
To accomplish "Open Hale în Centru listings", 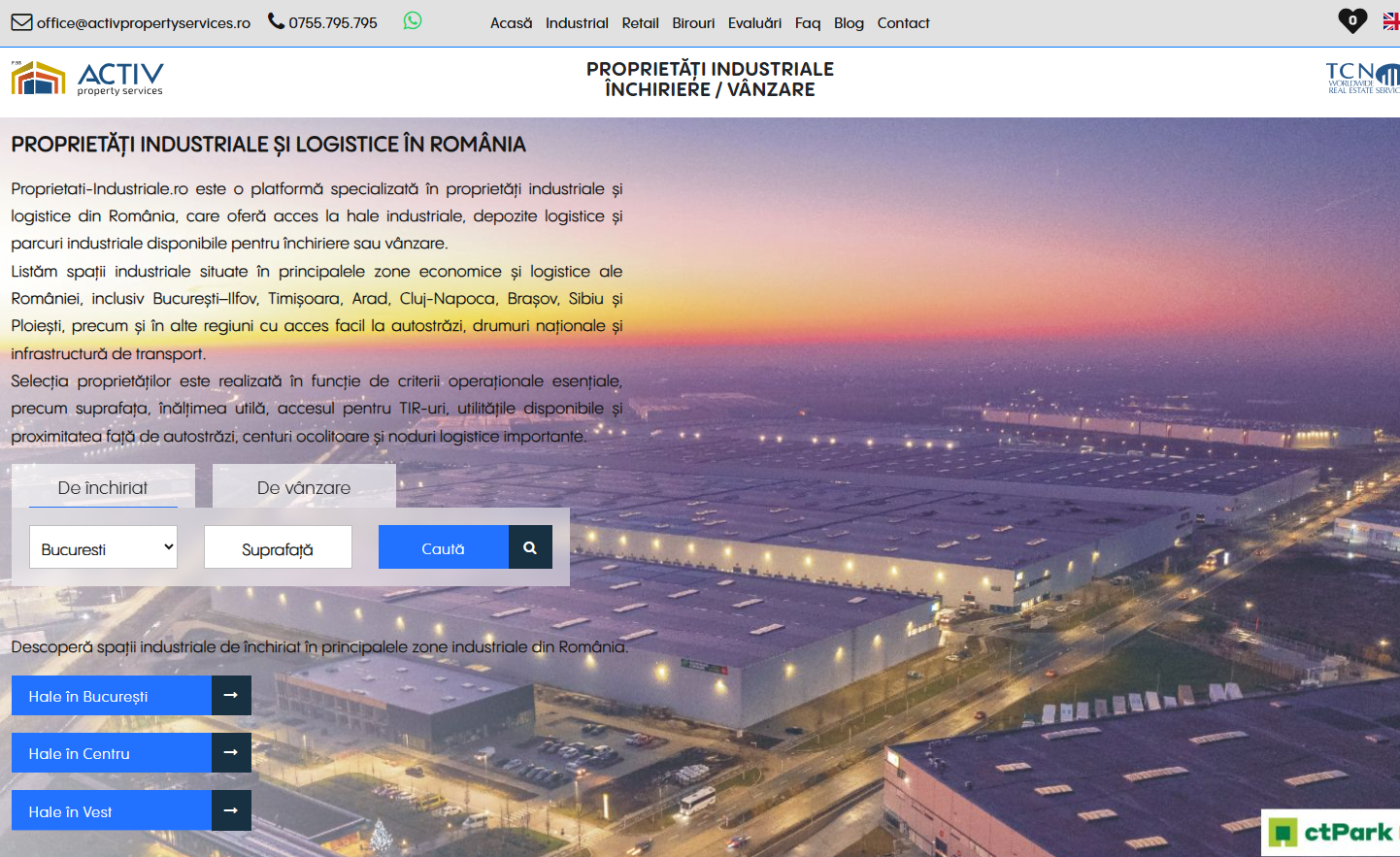I will 110,753.
